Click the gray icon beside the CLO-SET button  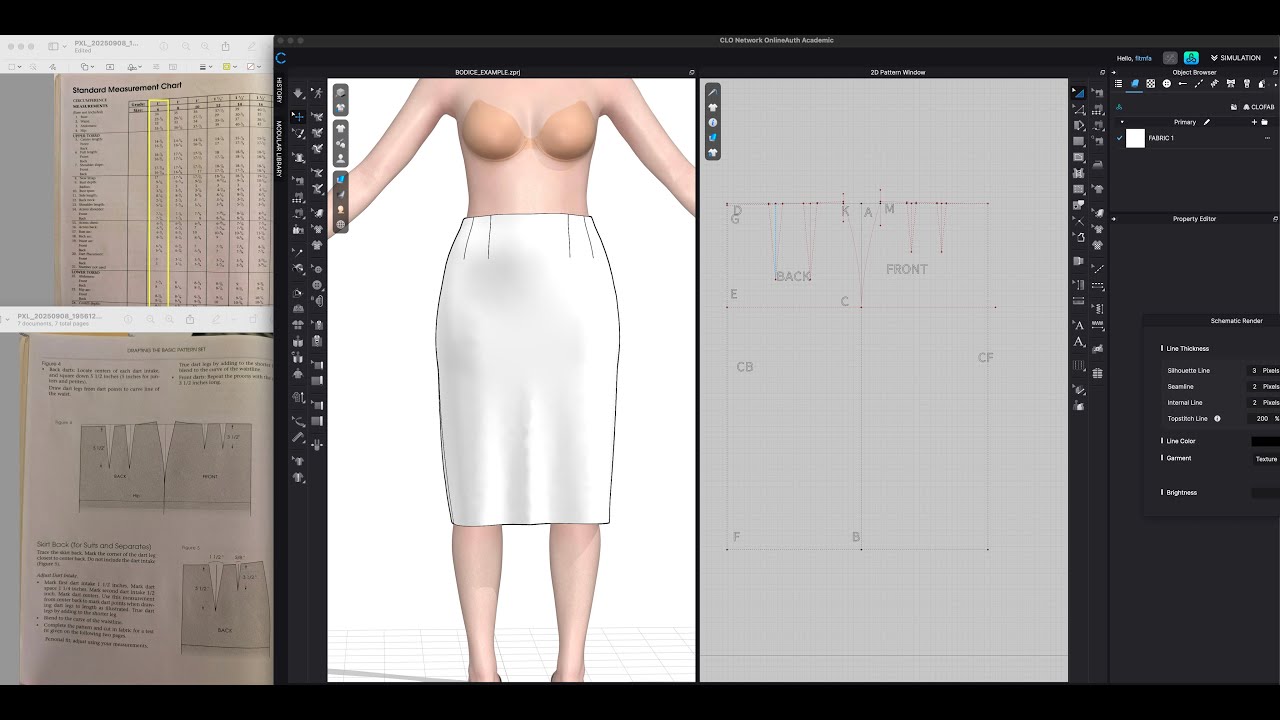pos(1170,58)
